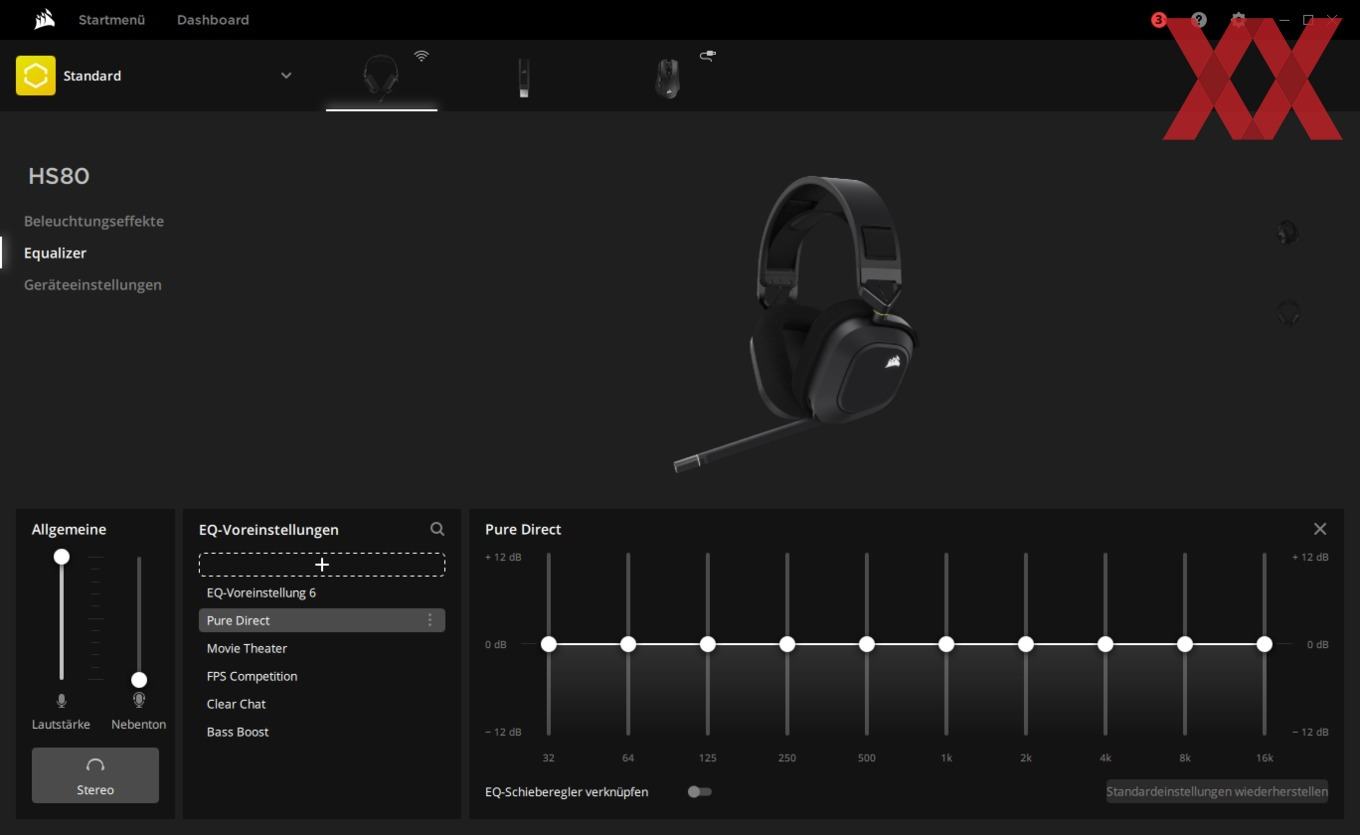Click the 125 Hz EQ band handle
Image resolution: width=1360 pixels, height=835 pixels.
708,644
